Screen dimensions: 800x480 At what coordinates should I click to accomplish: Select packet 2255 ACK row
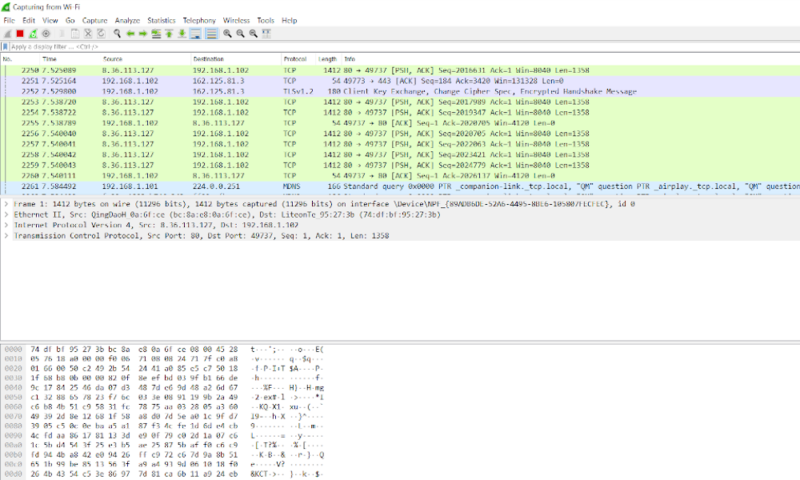[400, 123]
